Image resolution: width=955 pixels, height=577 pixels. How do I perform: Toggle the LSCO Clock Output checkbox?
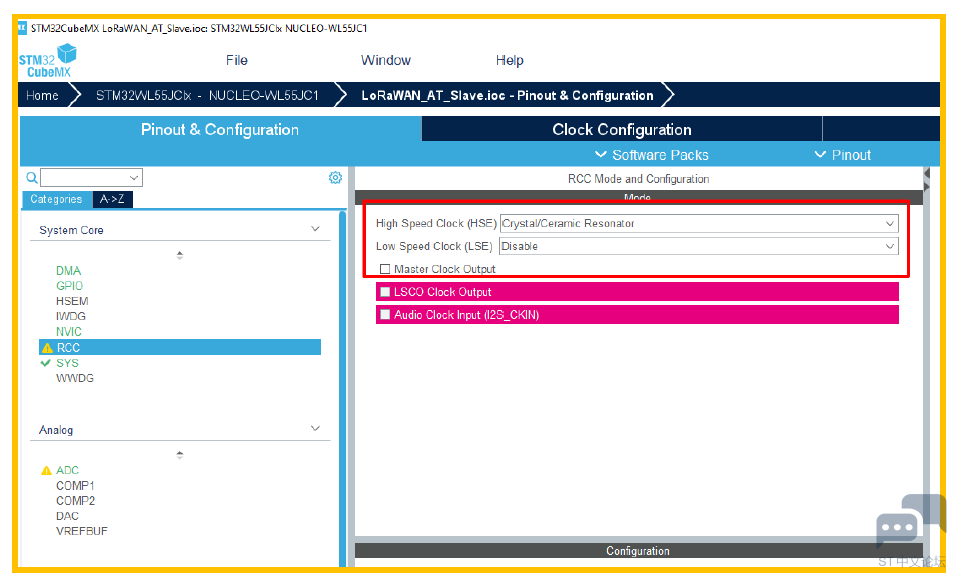click(385, 292)
